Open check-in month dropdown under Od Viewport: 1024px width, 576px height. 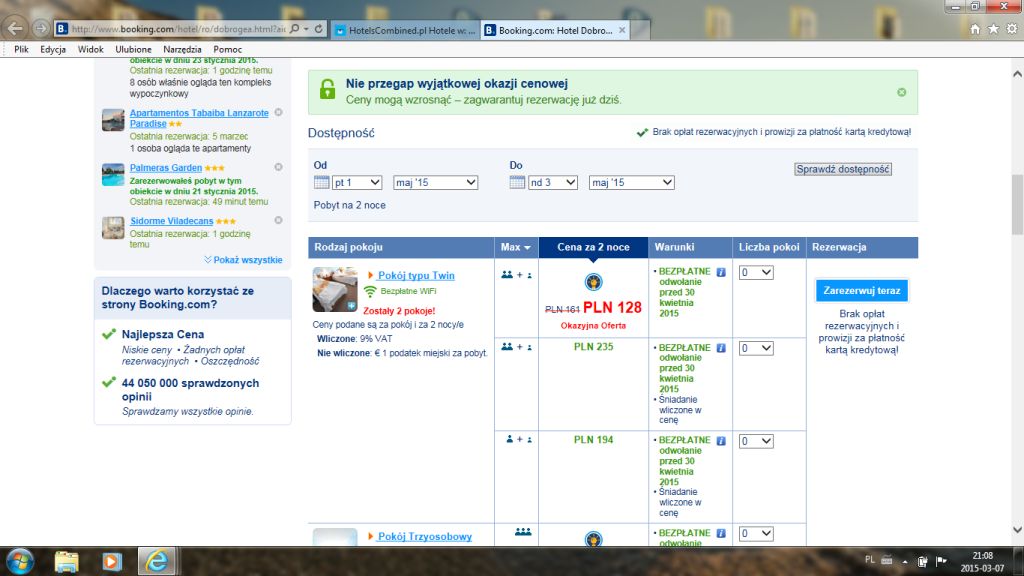(x=436, y=182)
